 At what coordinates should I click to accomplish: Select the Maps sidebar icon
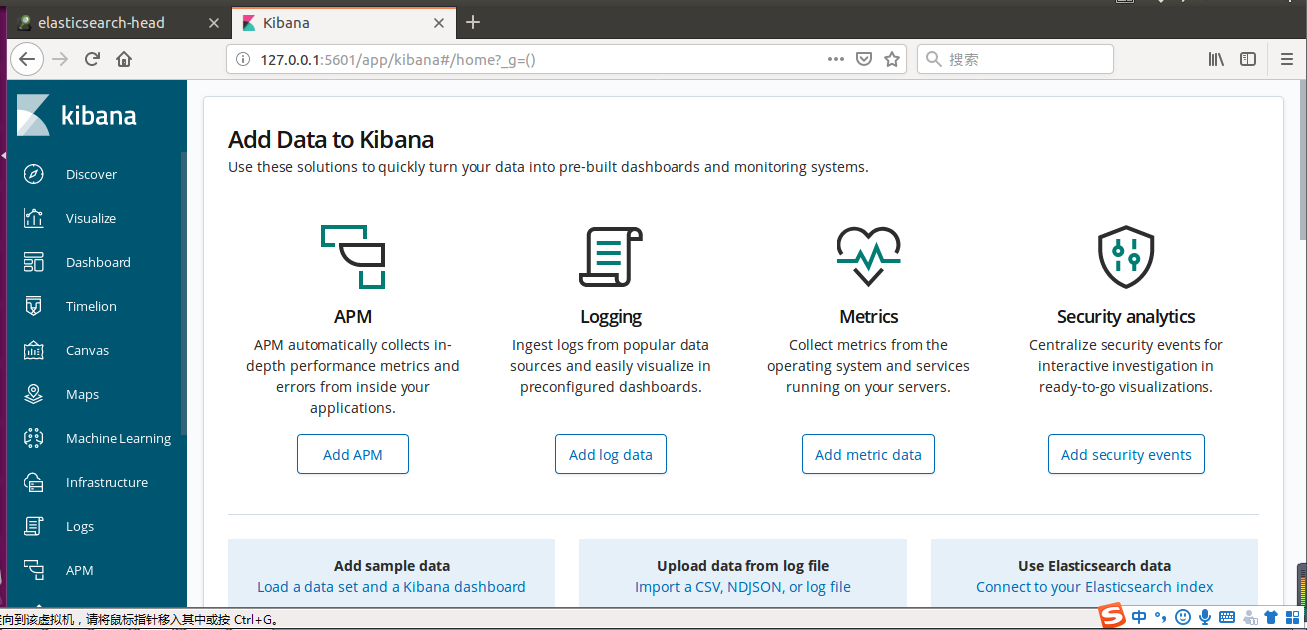pos(34,394)
